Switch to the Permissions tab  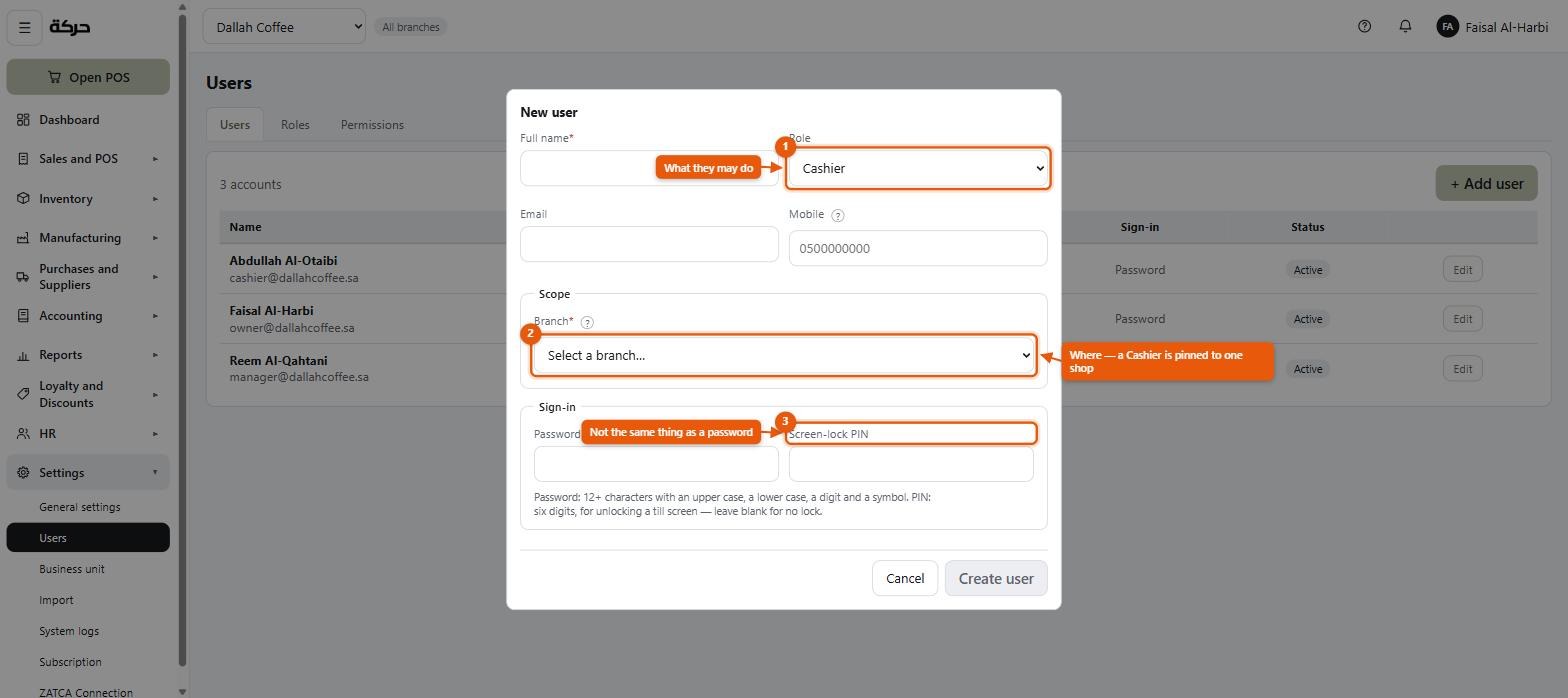372,125
